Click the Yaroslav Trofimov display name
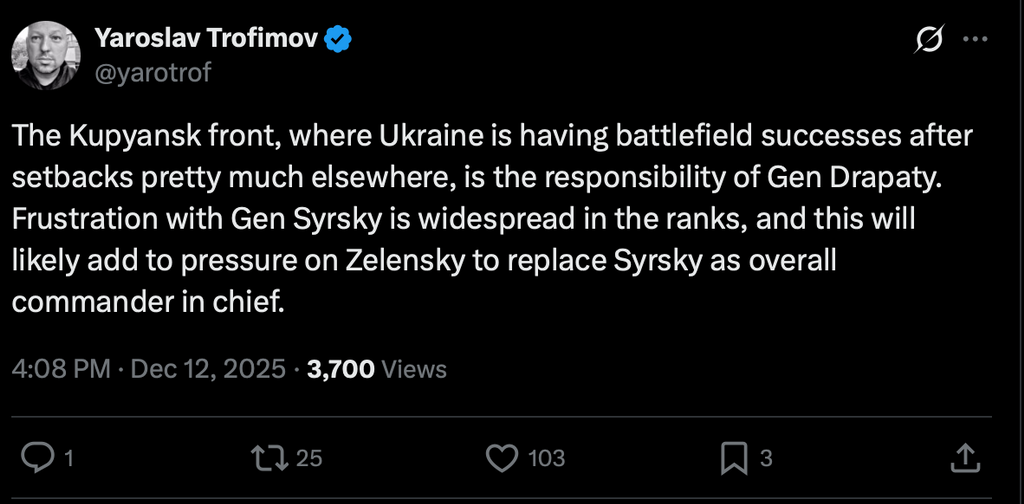 tap(208, 39)
